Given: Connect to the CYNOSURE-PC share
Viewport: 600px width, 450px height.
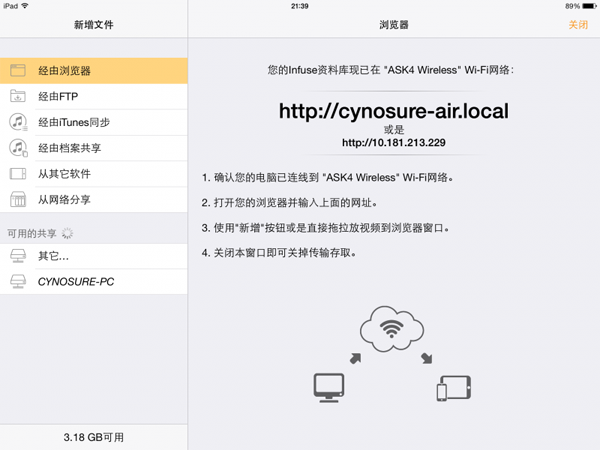Looking at the screenshot, I should tap(94, 282).
